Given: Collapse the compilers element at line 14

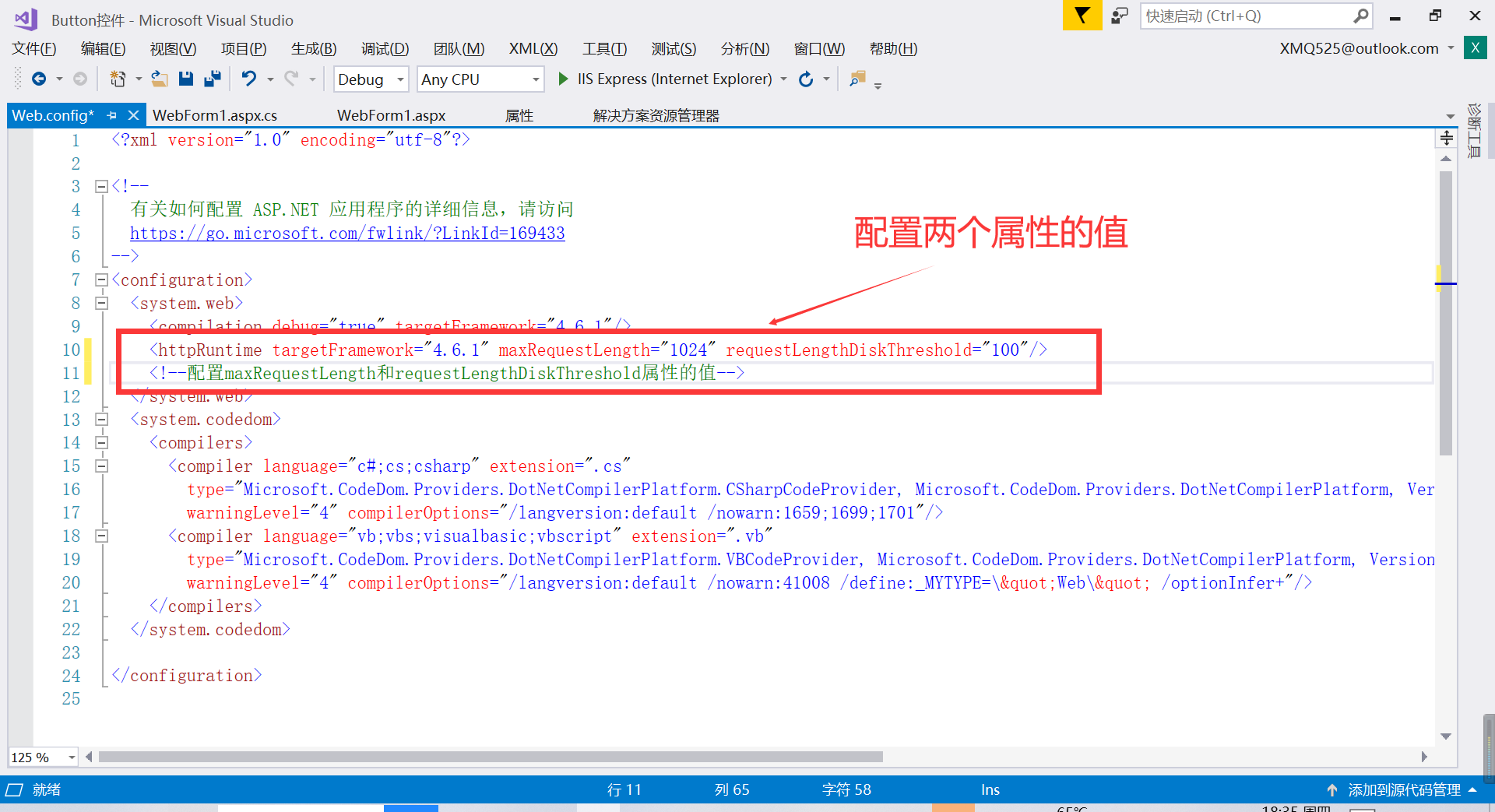Looking at the screenshot, I should [x=101, y=443].
